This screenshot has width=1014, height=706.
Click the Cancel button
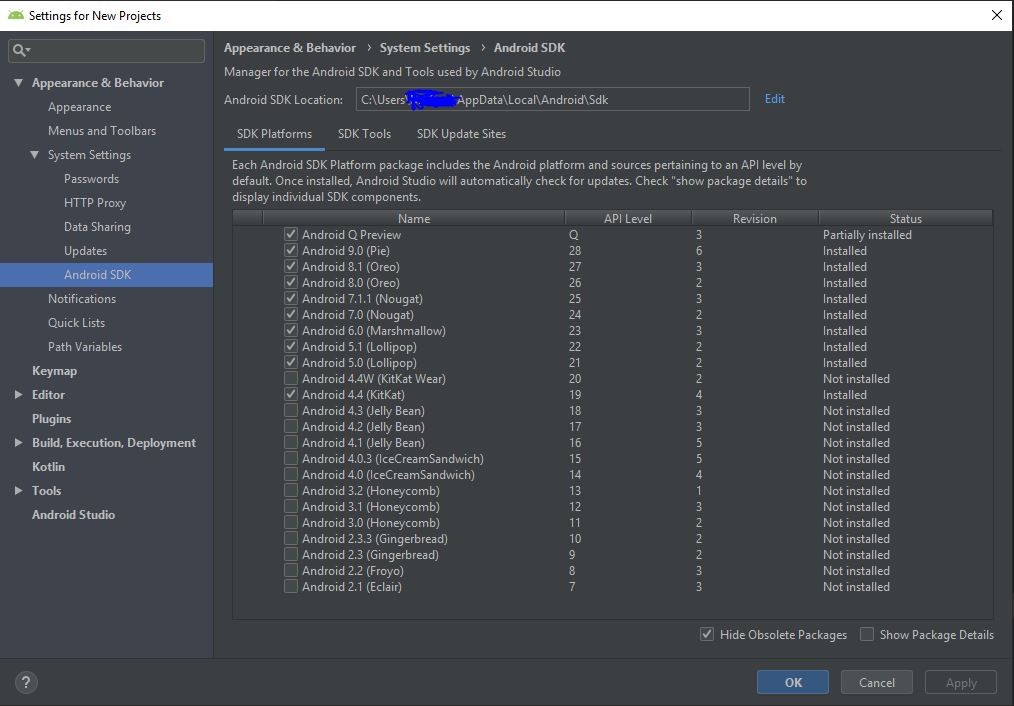876,683
